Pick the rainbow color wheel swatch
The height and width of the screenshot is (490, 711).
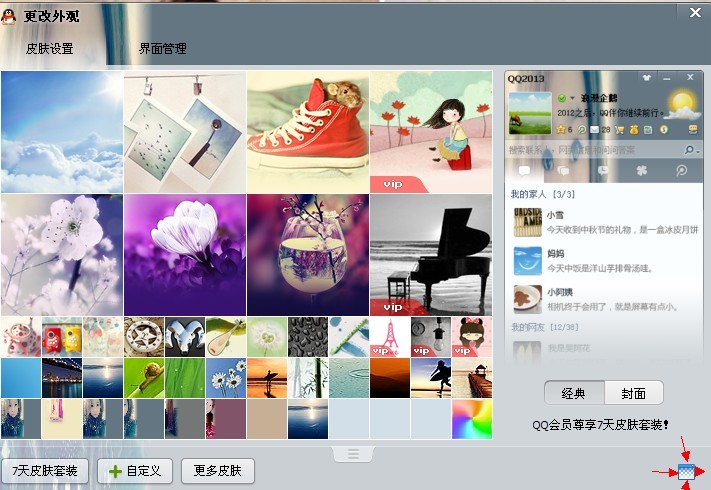click(472, 419)
